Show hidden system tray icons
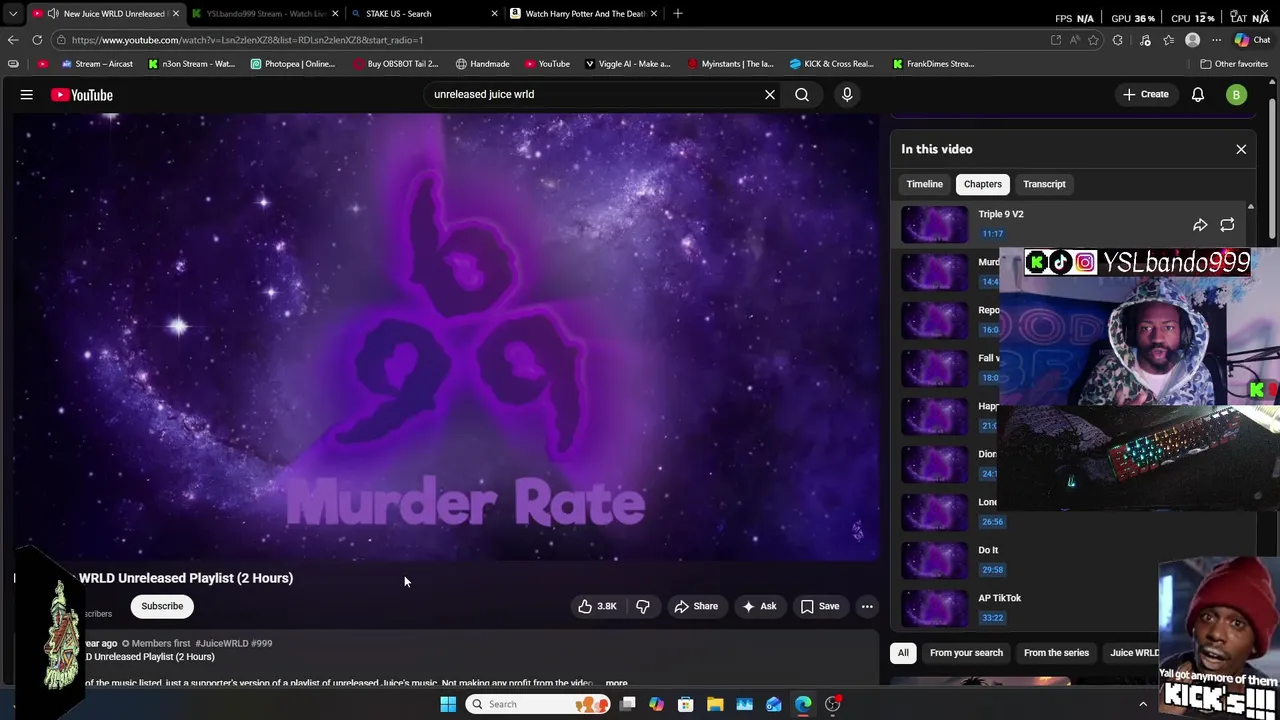This screenshot has height=720, width=1280. coord(1143,704)
